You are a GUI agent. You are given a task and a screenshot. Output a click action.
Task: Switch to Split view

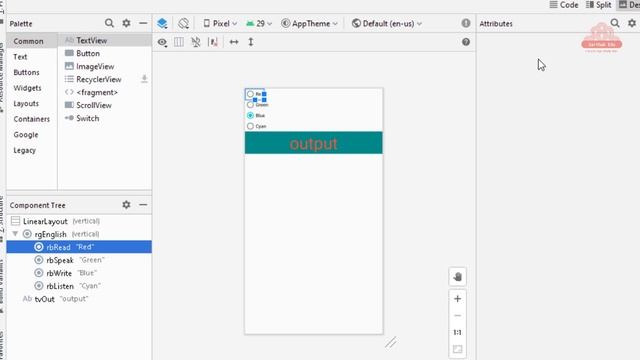coord(598,5)
